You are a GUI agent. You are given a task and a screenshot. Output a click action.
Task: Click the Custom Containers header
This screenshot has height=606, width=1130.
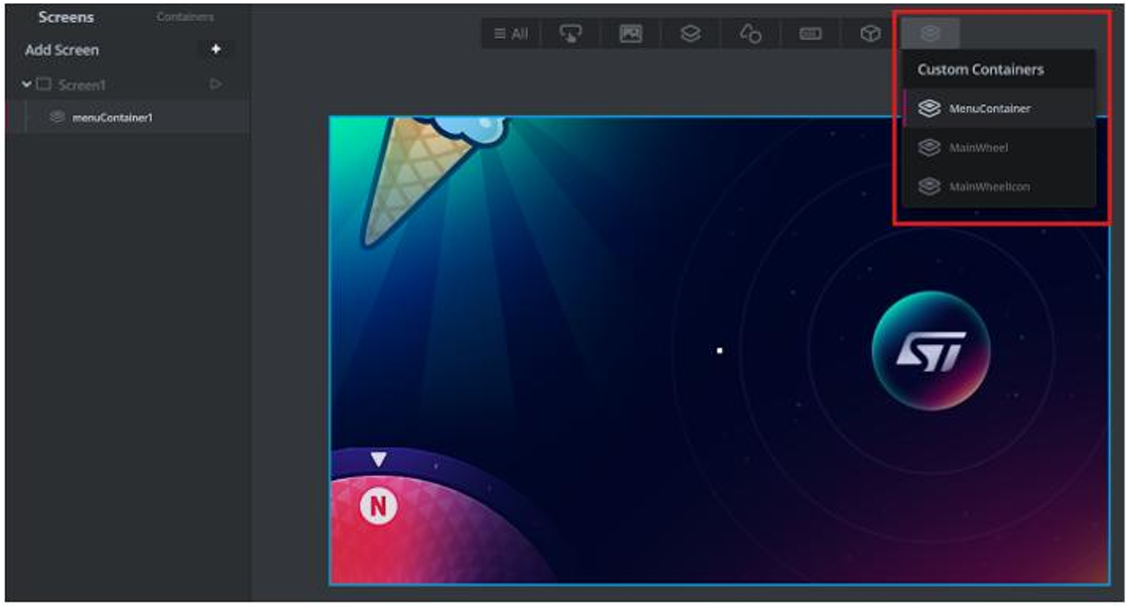click(x=980, y=70)
